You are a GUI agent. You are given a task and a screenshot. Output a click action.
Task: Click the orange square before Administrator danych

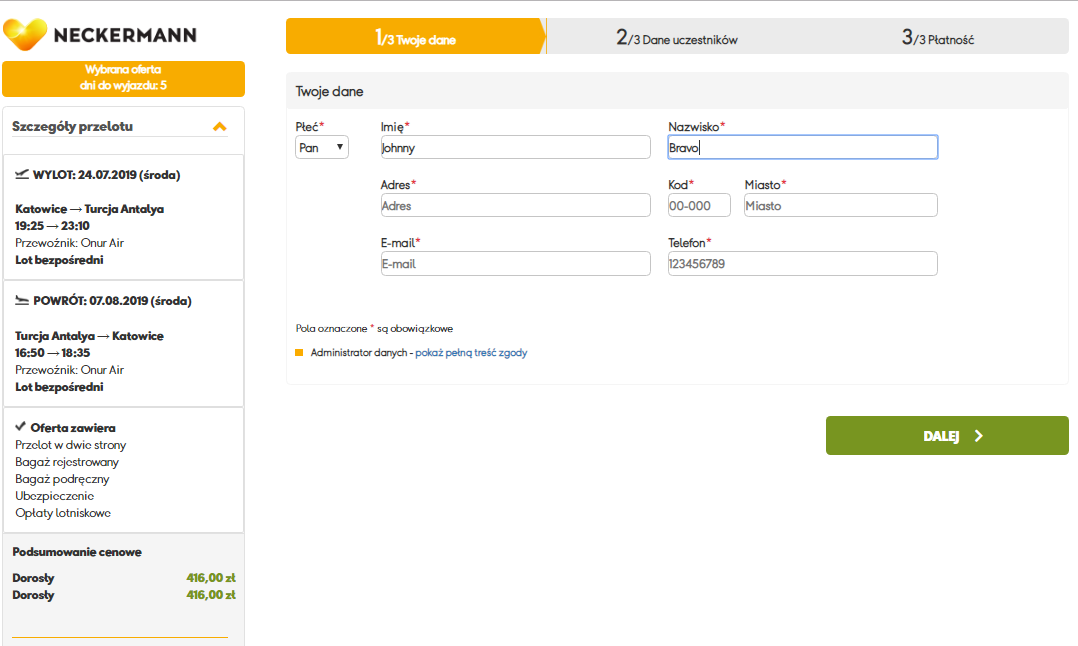299,353
